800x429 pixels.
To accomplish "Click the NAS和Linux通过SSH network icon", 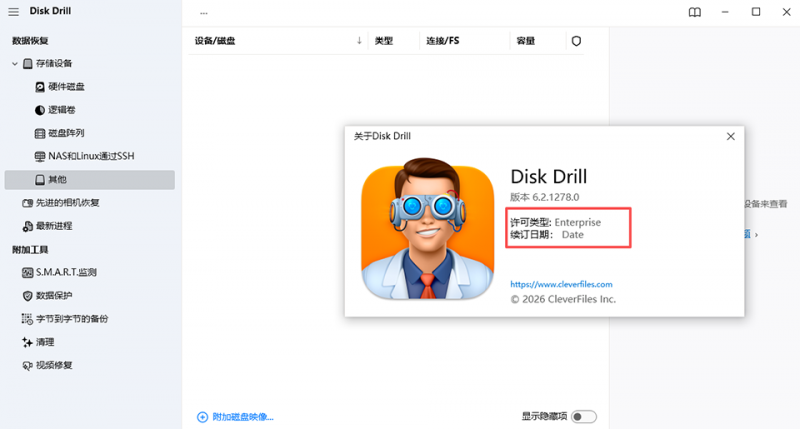I will pos(40,157).
